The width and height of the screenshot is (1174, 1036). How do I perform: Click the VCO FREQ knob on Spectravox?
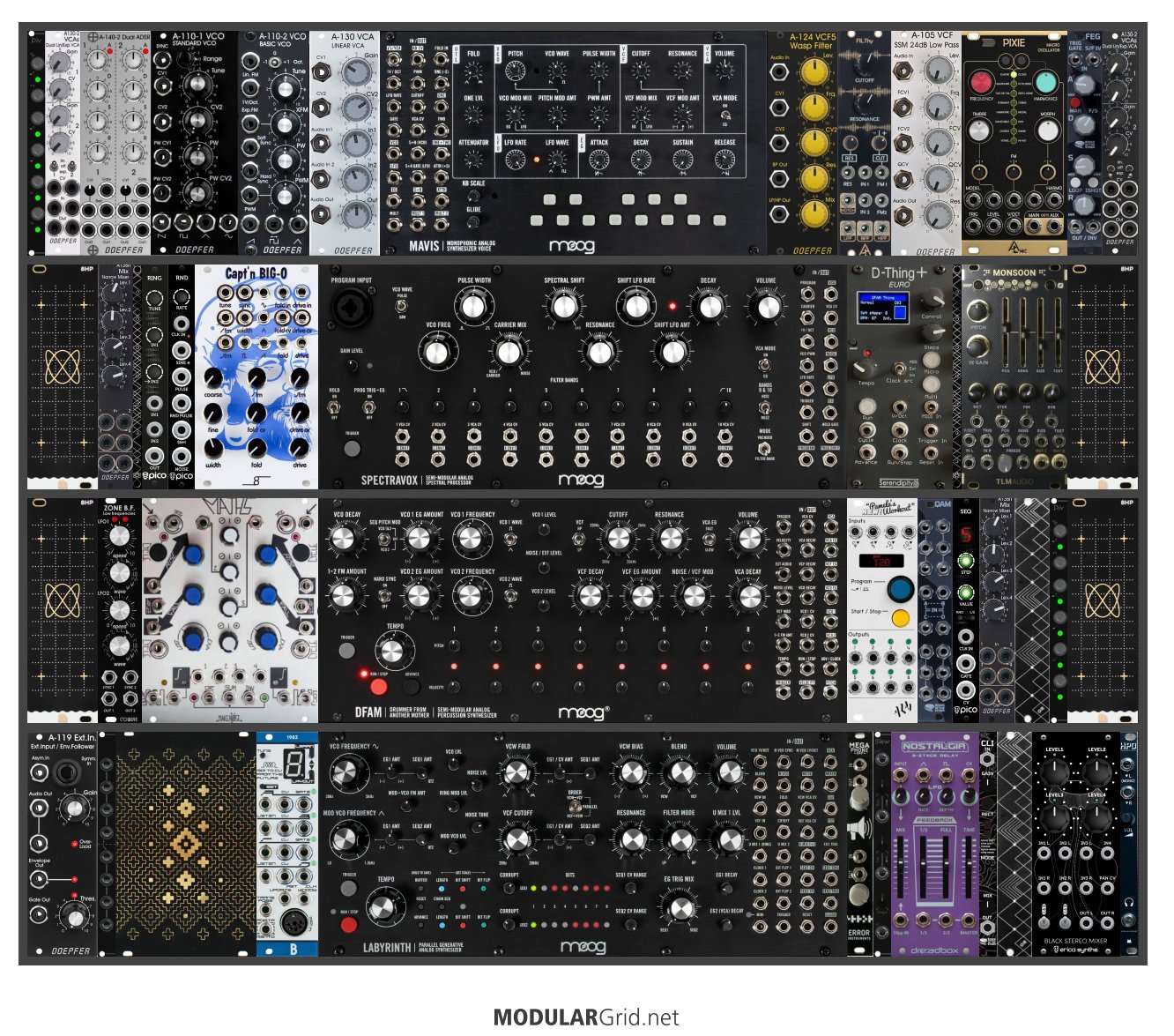click(437, 353)
